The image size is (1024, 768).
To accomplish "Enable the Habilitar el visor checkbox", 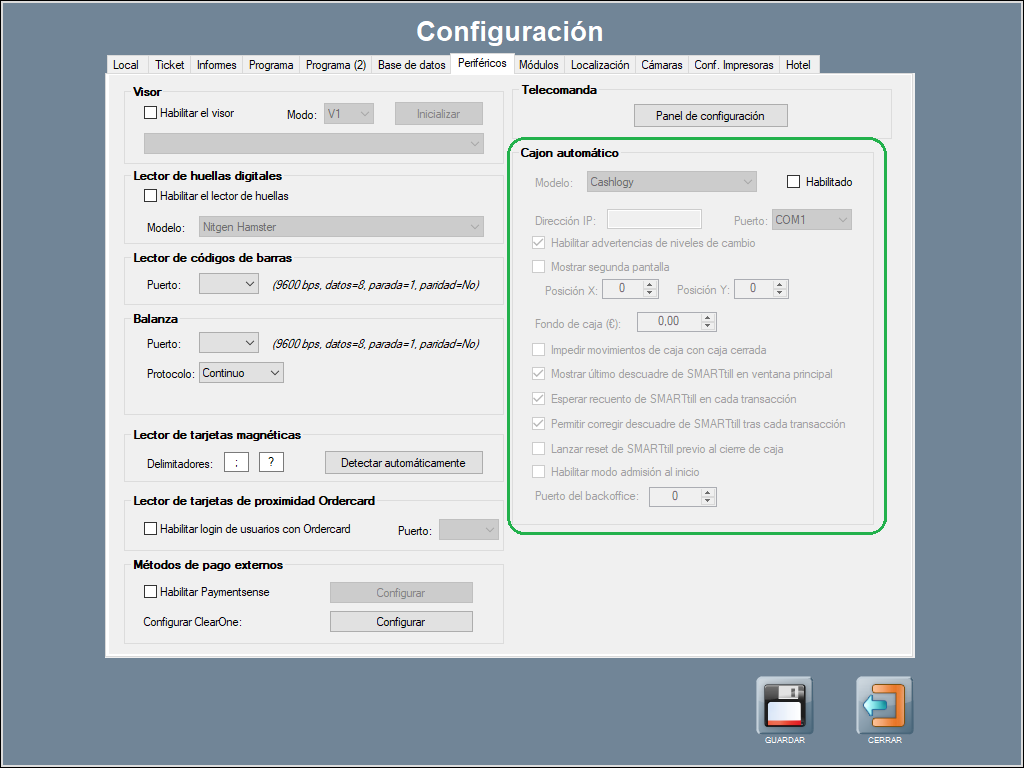I will (x=152, y=114).
